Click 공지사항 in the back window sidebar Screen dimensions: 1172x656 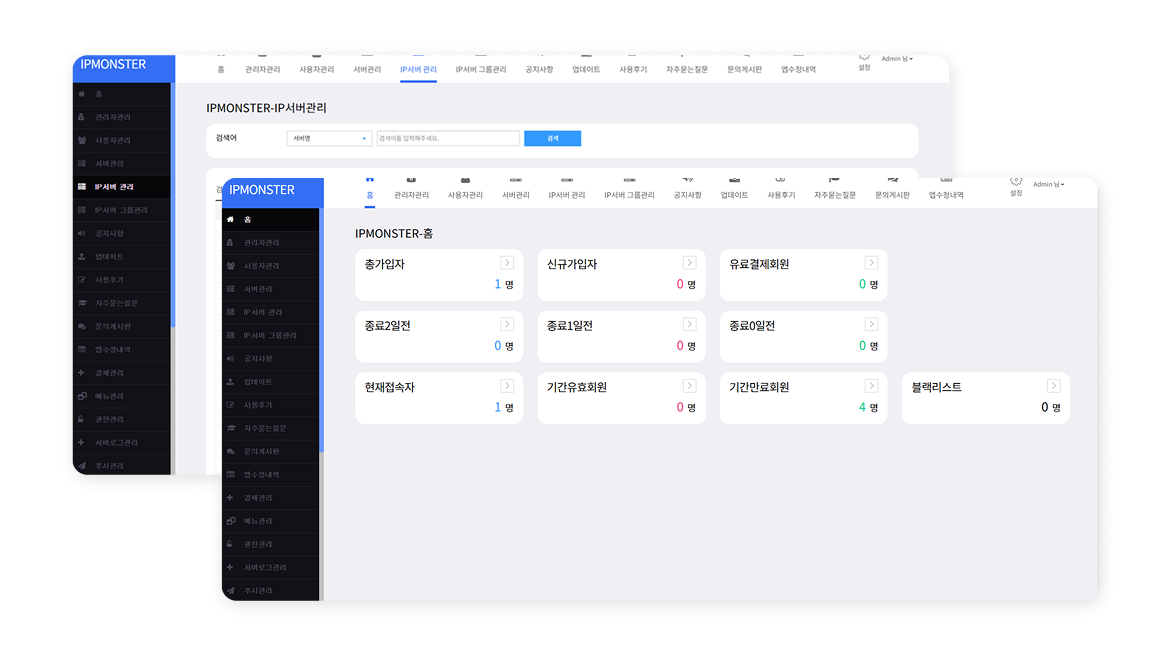coord(122,233)
